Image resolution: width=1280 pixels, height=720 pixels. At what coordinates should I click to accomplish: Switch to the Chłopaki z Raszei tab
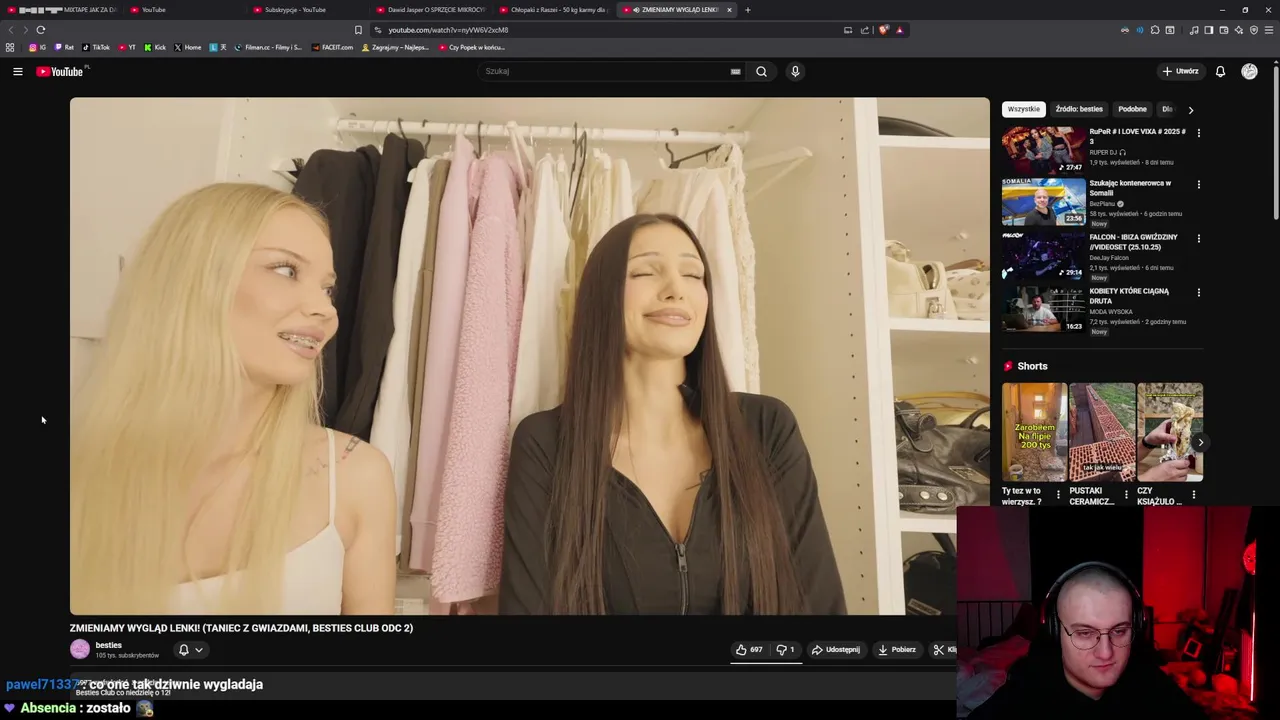[x=553, y=10]
